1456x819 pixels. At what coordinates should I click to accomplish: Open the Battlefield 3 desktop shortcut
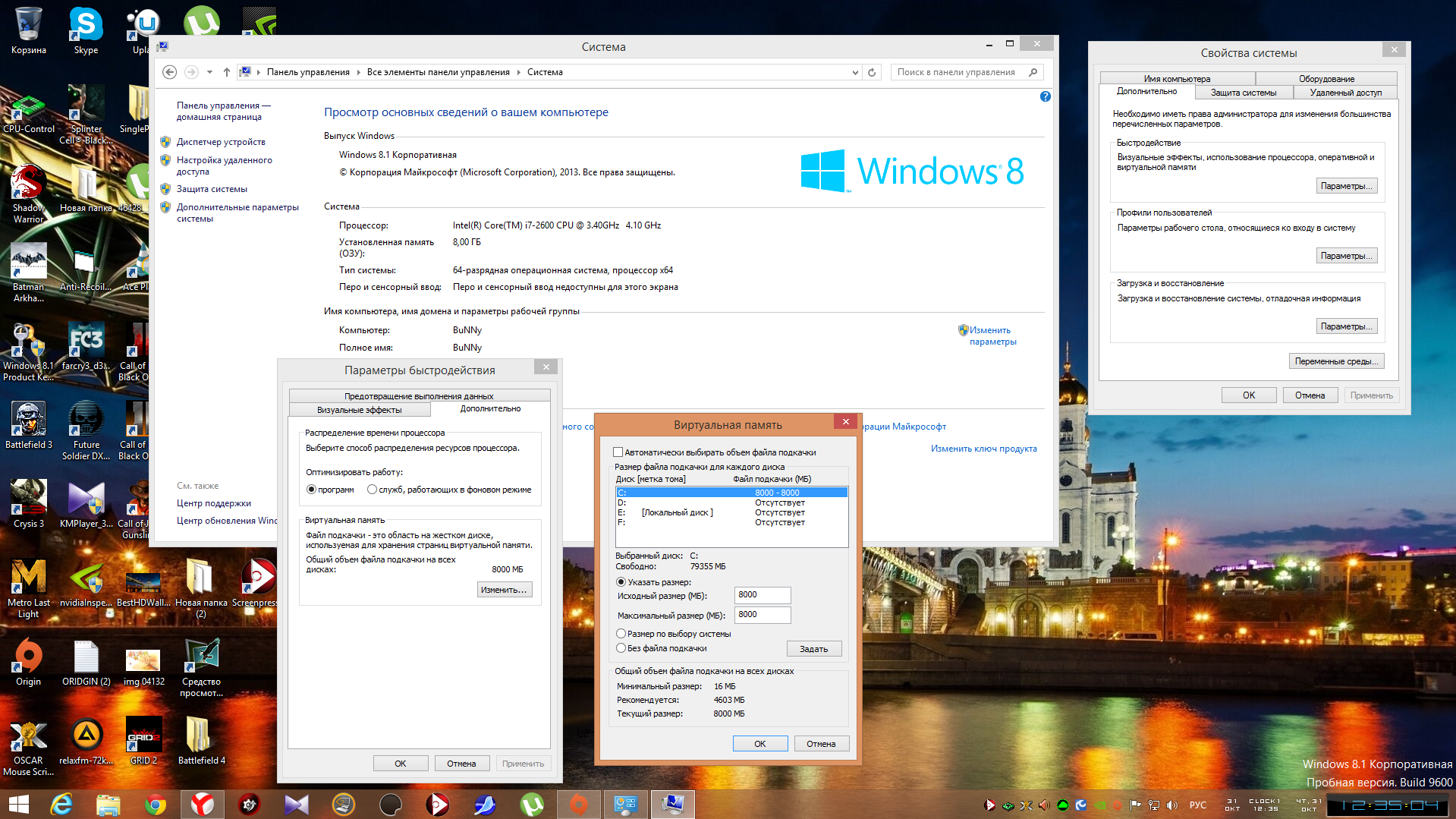[x=28, y=424]
